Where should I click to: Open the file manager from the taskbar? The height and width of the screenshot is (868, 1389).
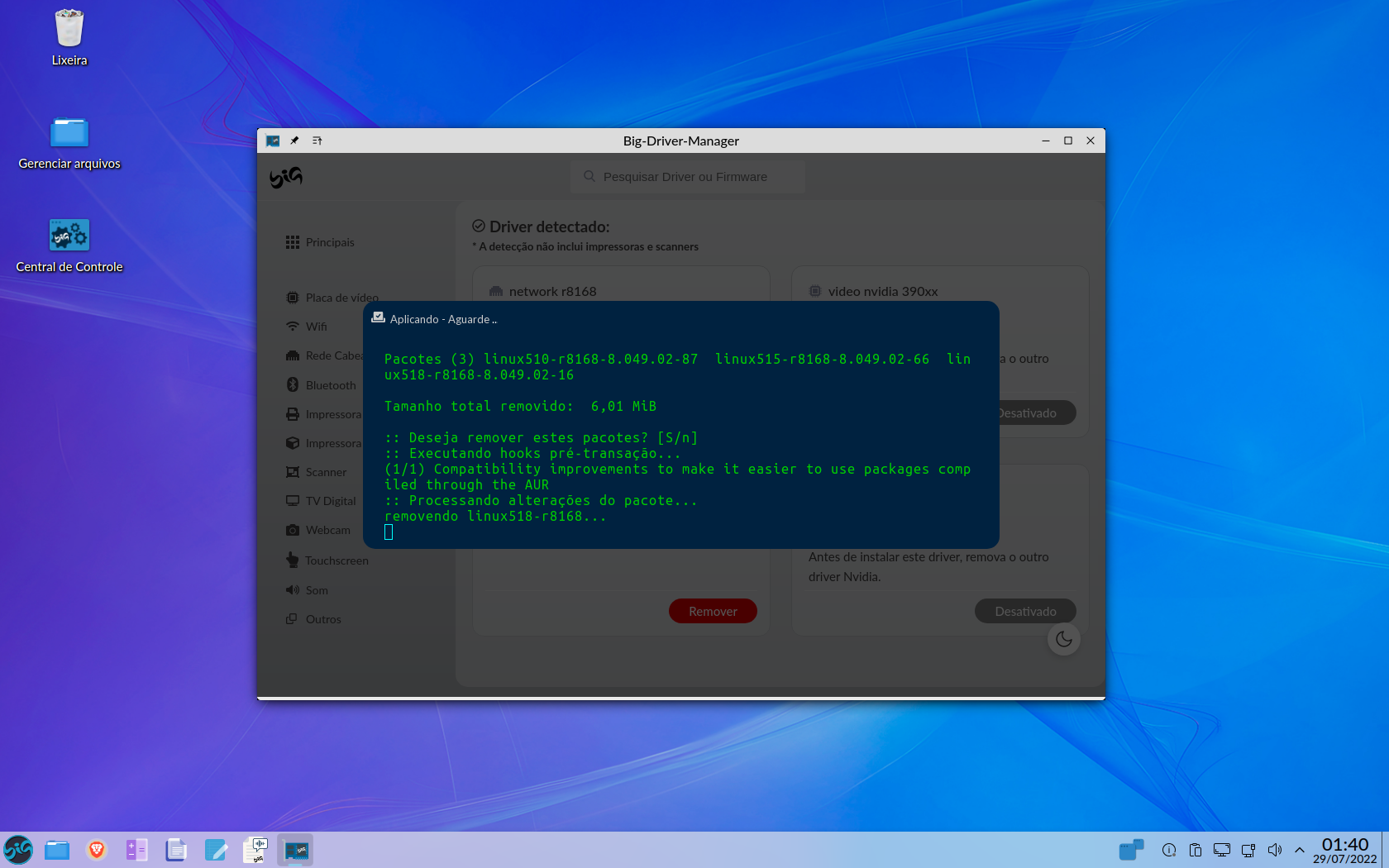tap(57, 850)
